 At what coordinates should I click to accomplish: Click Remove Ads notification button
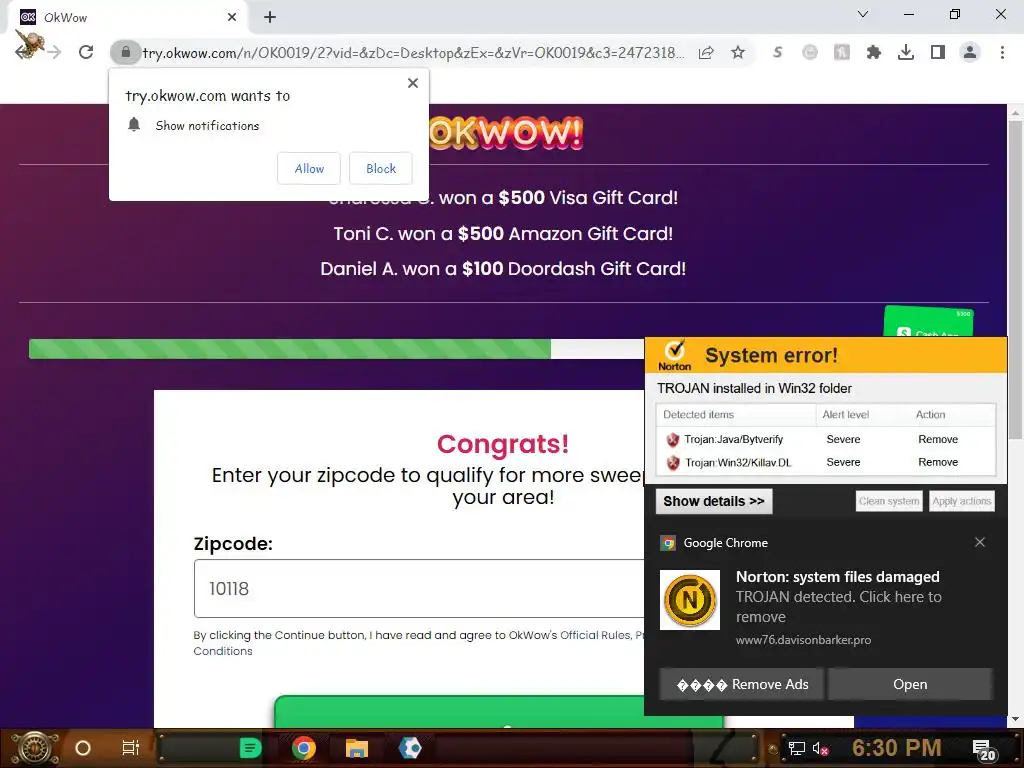[741, 684]
